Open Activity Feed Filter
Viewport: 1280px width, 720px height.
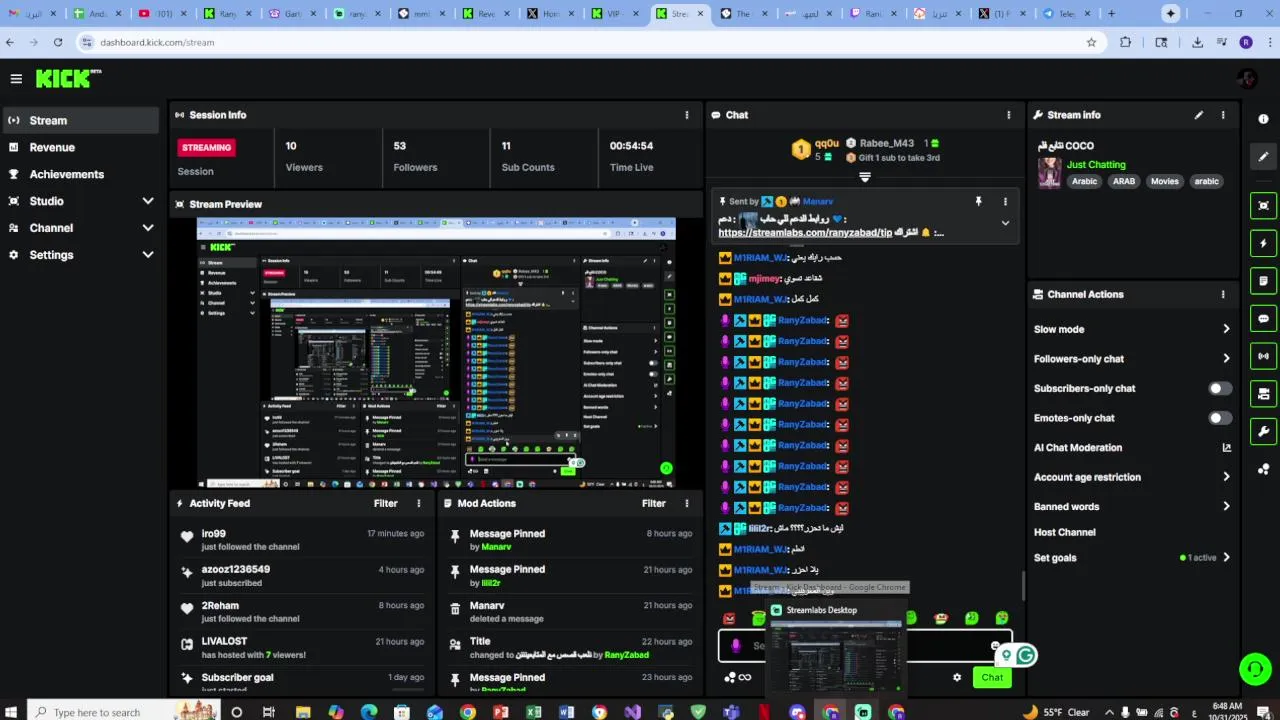tap(386, 504)
